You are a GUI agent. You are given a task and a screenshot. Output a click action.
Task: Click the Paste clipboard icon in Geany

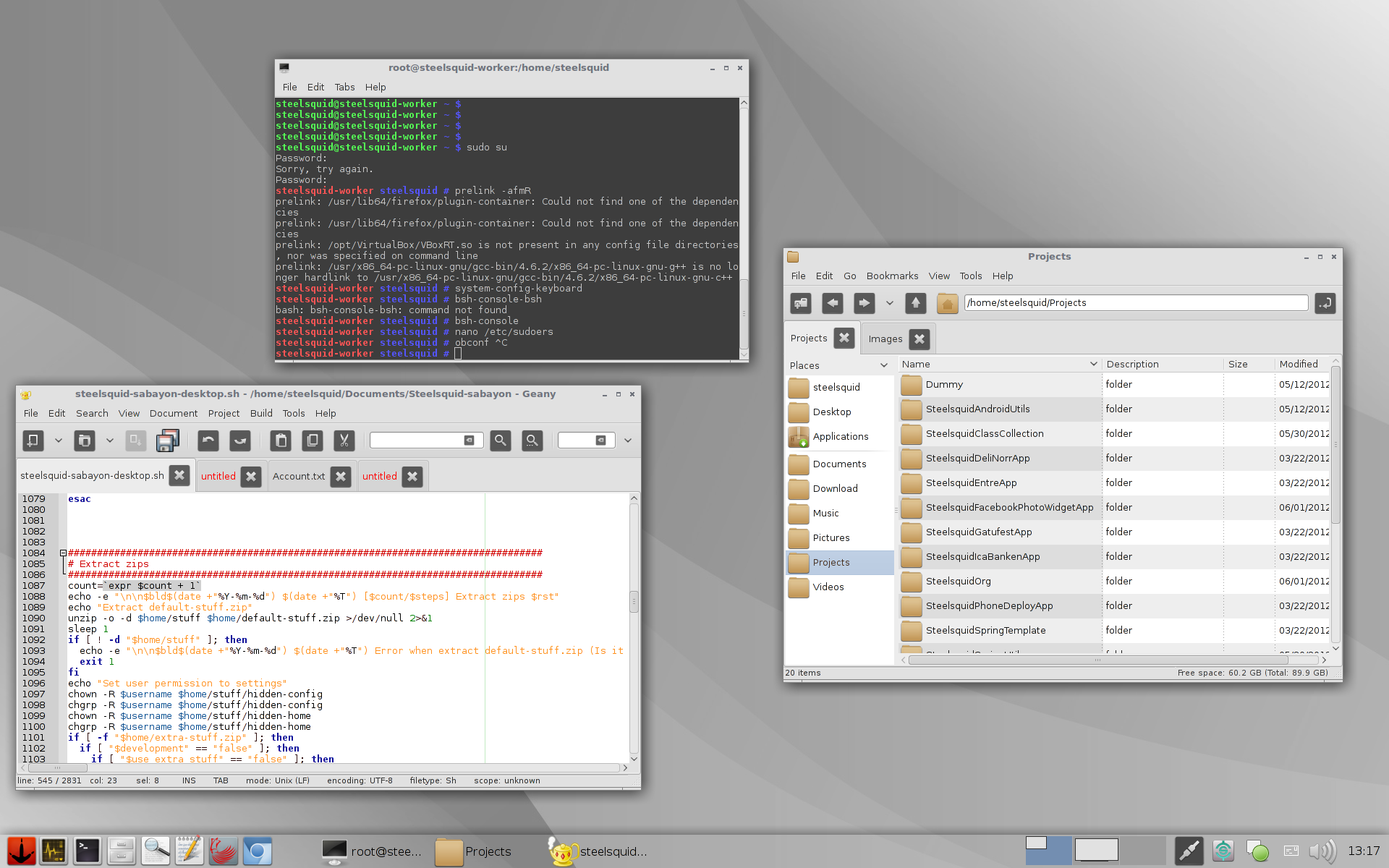coord(281,440)
